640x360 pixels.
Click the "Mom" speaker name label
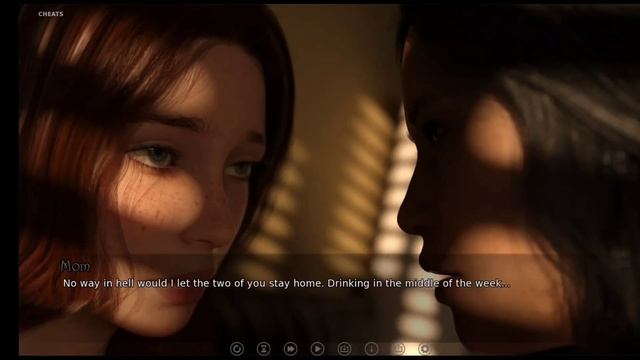pyautogui.click(x=76, y=266)
